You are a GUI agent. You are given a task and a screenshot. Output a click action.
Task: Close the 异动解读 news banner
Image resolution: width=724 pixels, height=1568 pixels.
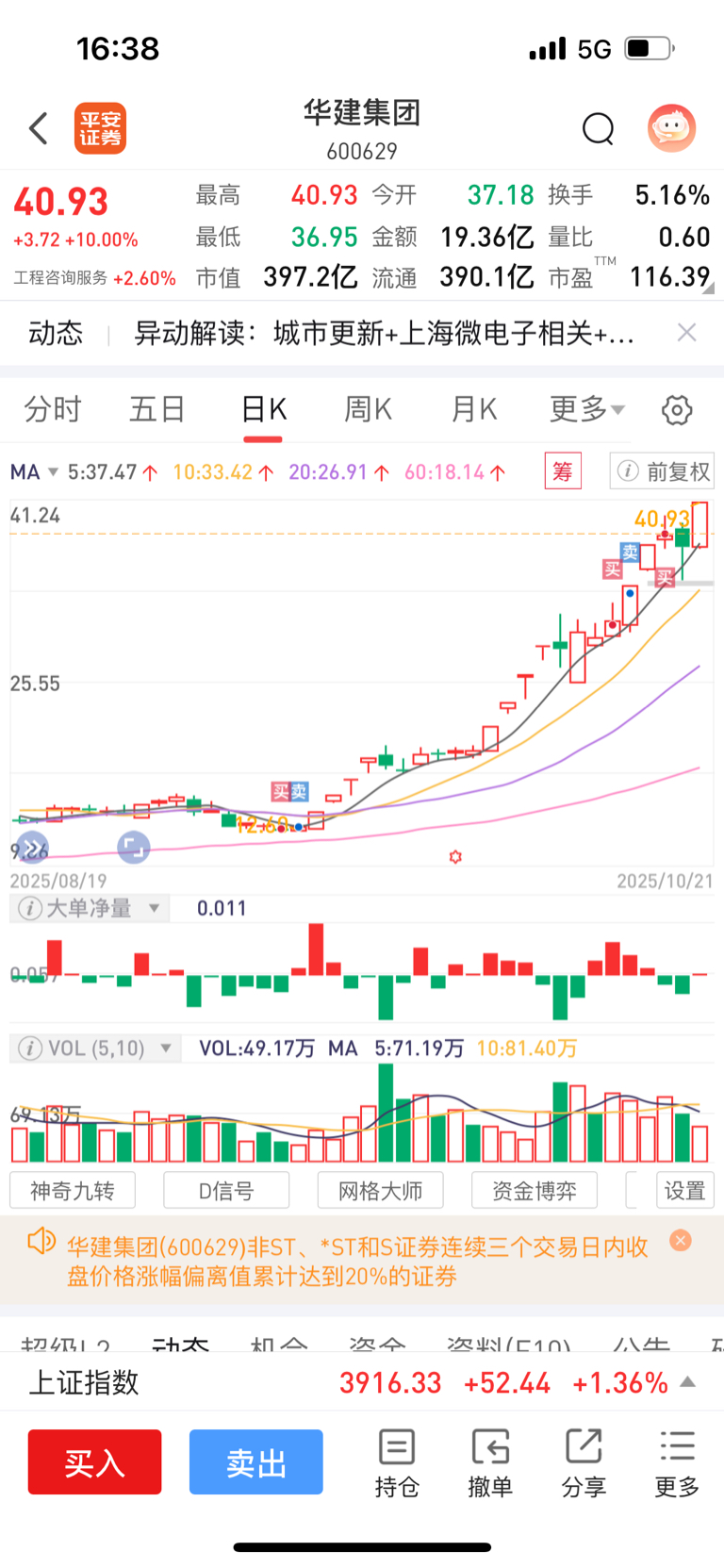pyautogui.click(x=687, y=332)
